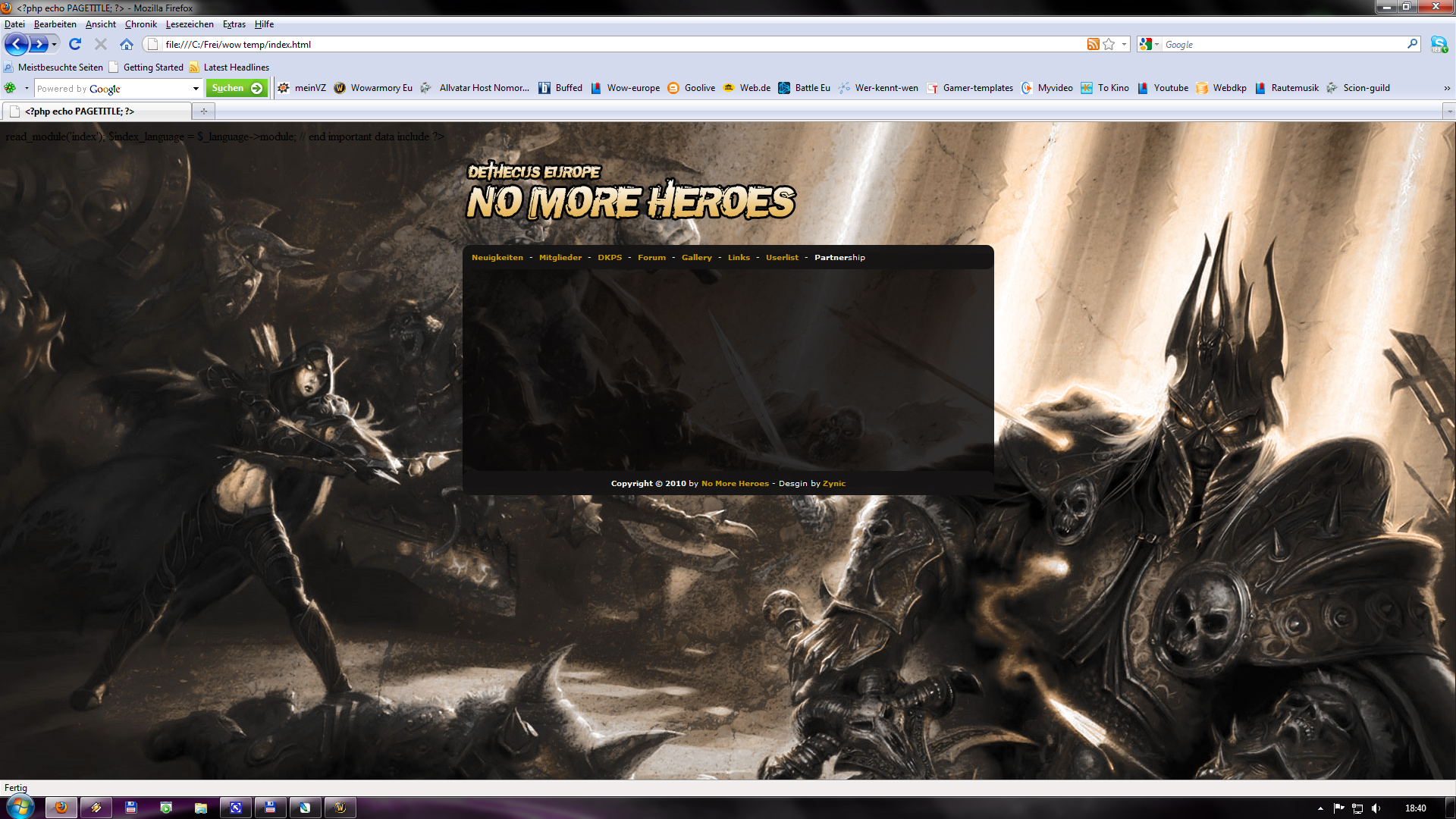Click the Action Center flag tray icon
This screenshot has width=1456, height=819.
[1338, 808]
